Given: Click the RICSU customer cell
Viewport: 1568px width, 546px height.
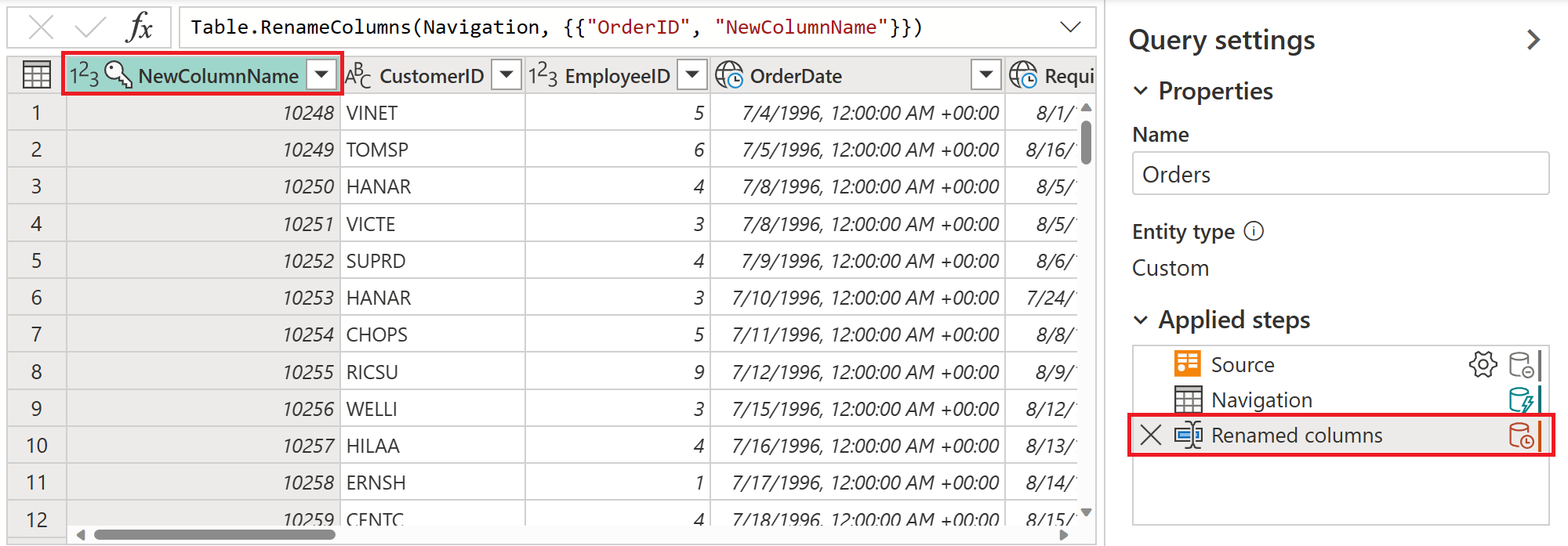Looking at the screenshot, I should tap(432, 372).
